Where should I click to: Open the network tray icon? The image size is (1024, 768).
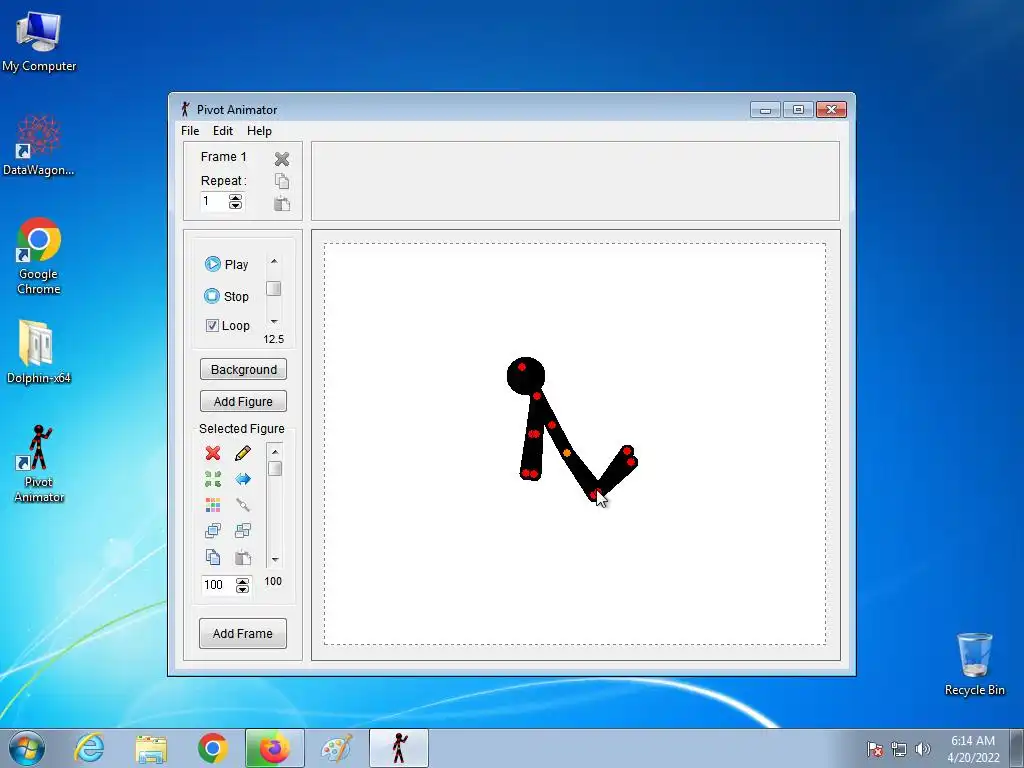tap(899, 749)
